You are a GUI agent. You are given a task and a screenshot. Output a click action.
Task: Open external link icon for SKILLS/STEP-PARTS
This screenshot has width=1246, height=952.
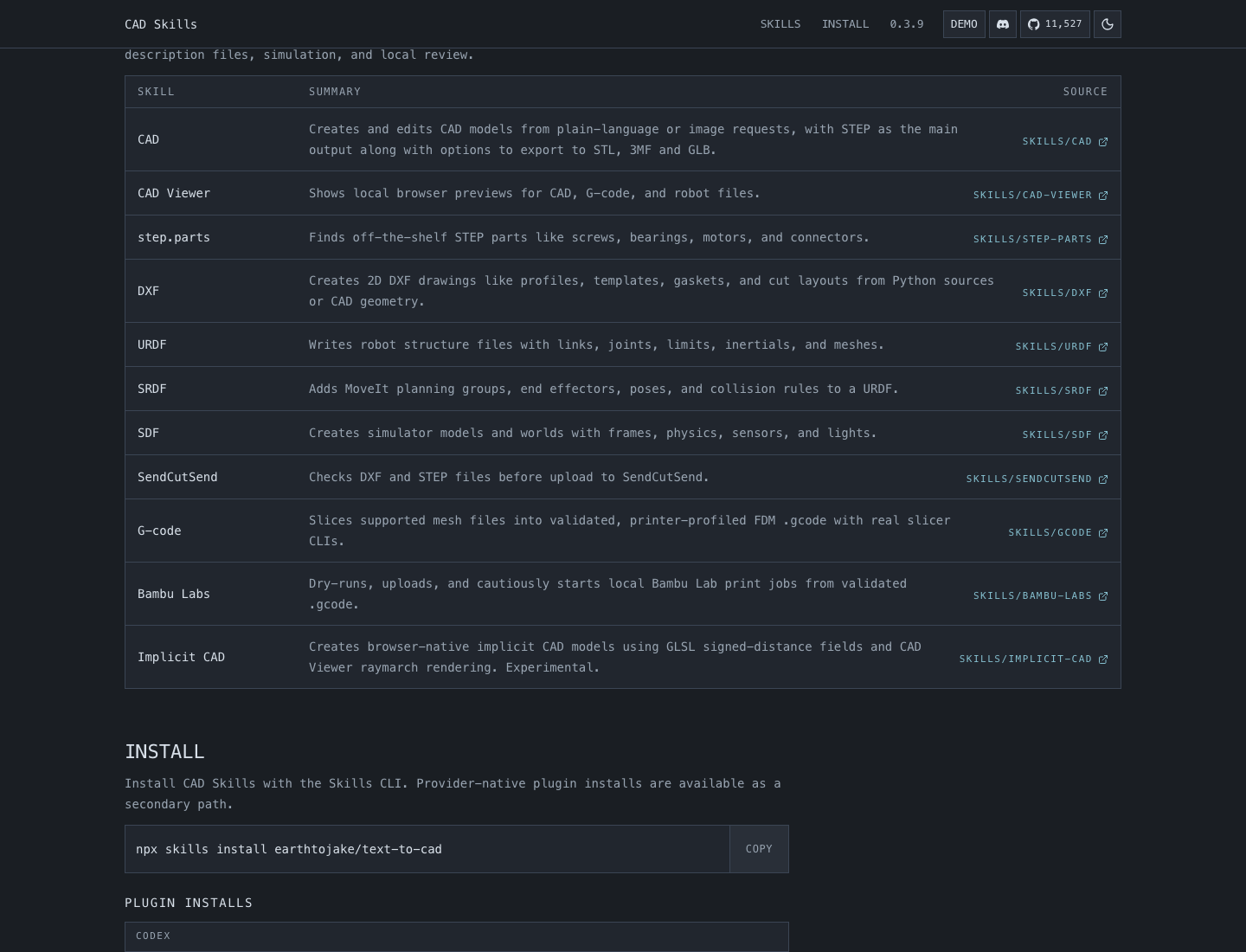pos(1103,240)
